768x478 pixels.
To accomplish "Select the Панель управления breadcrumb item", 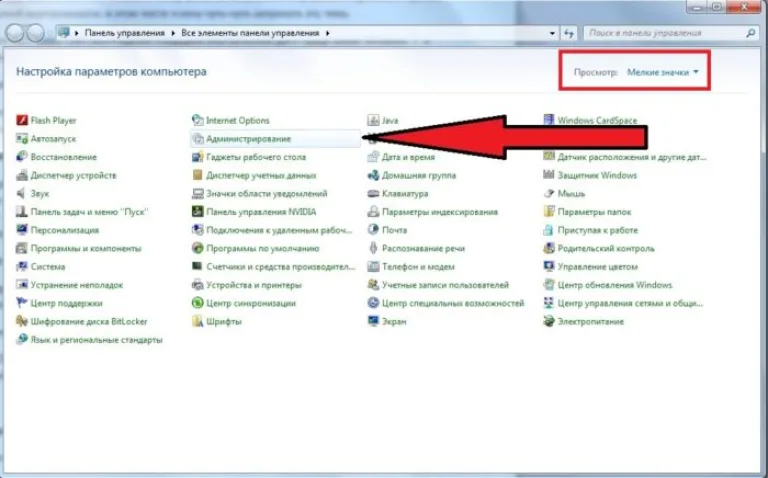I will pos(125,33).
